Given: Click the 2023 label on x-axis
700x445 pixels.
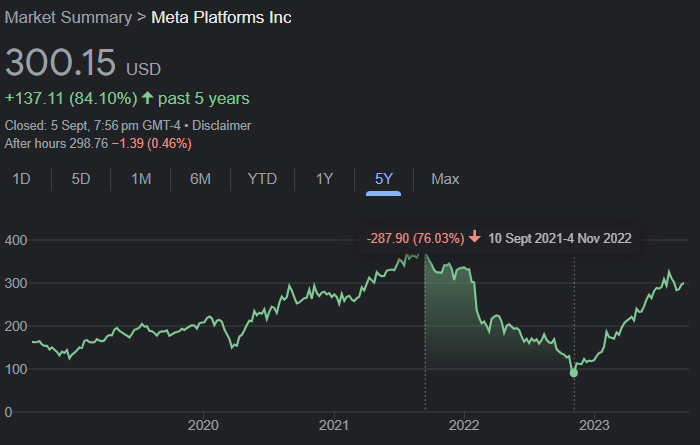Looking at the screenshot, I should coord(594,423).
